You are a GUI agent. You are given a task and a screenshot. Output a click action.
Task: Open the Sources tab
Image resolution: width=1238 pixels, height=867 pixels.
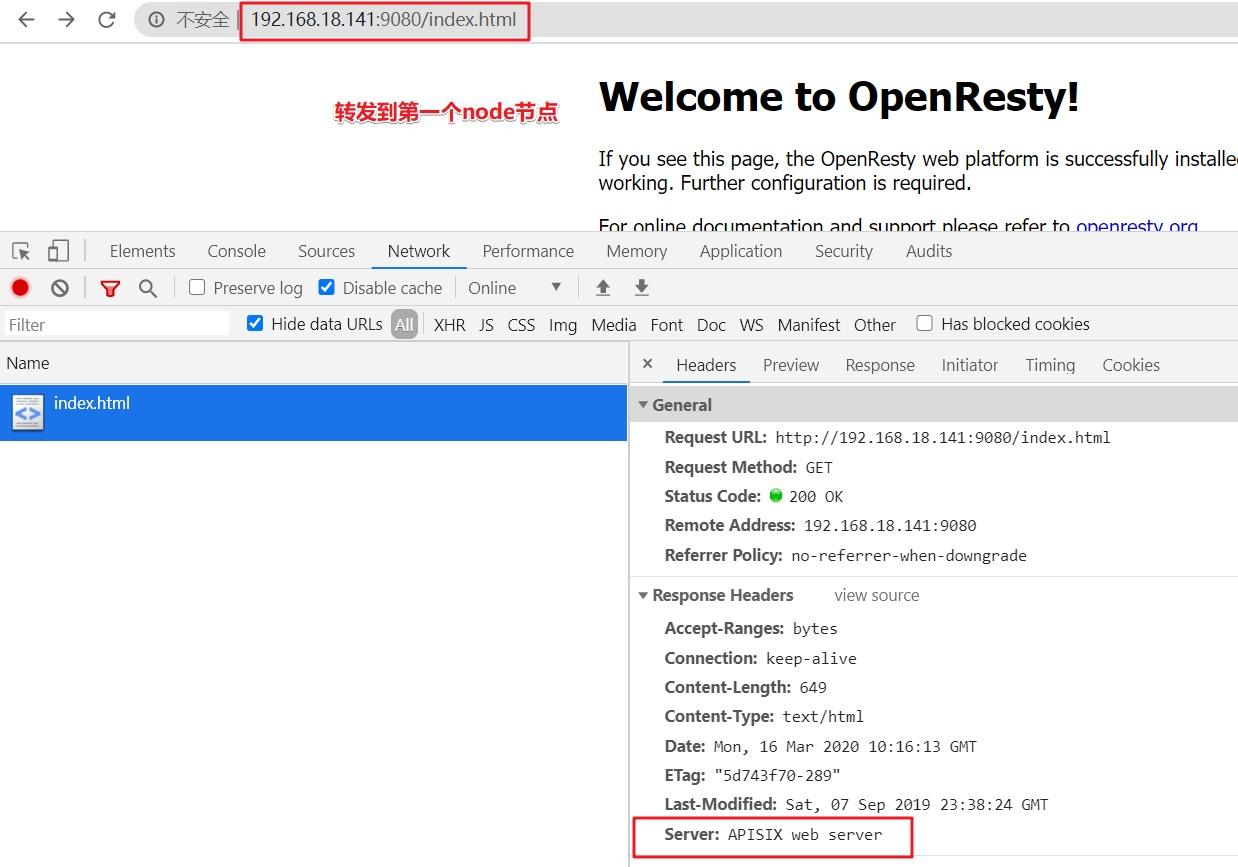click(x=326, y=251)
